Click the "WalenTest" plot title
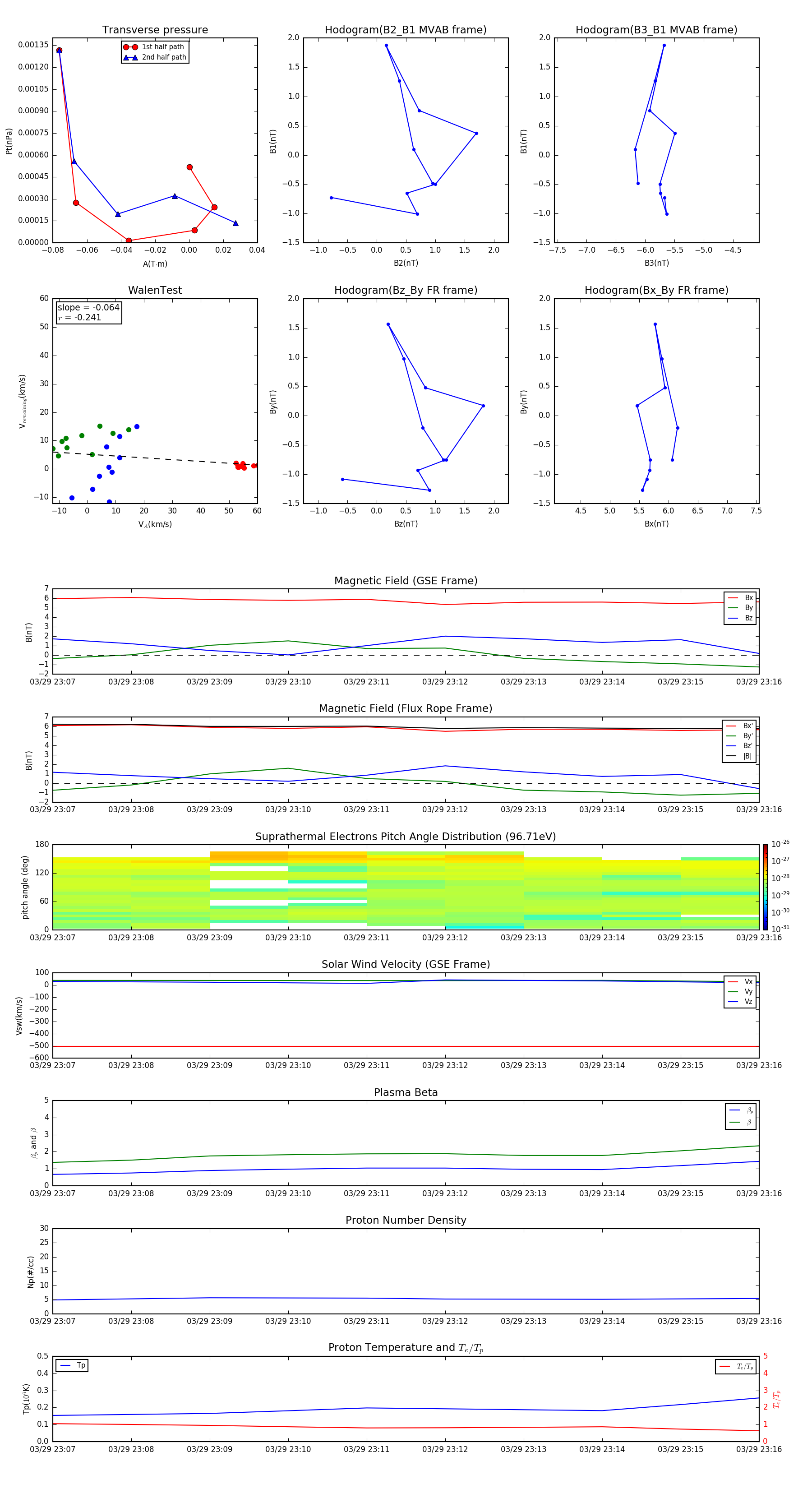This screenshot has width=812, height=1489. coord(155,290)
